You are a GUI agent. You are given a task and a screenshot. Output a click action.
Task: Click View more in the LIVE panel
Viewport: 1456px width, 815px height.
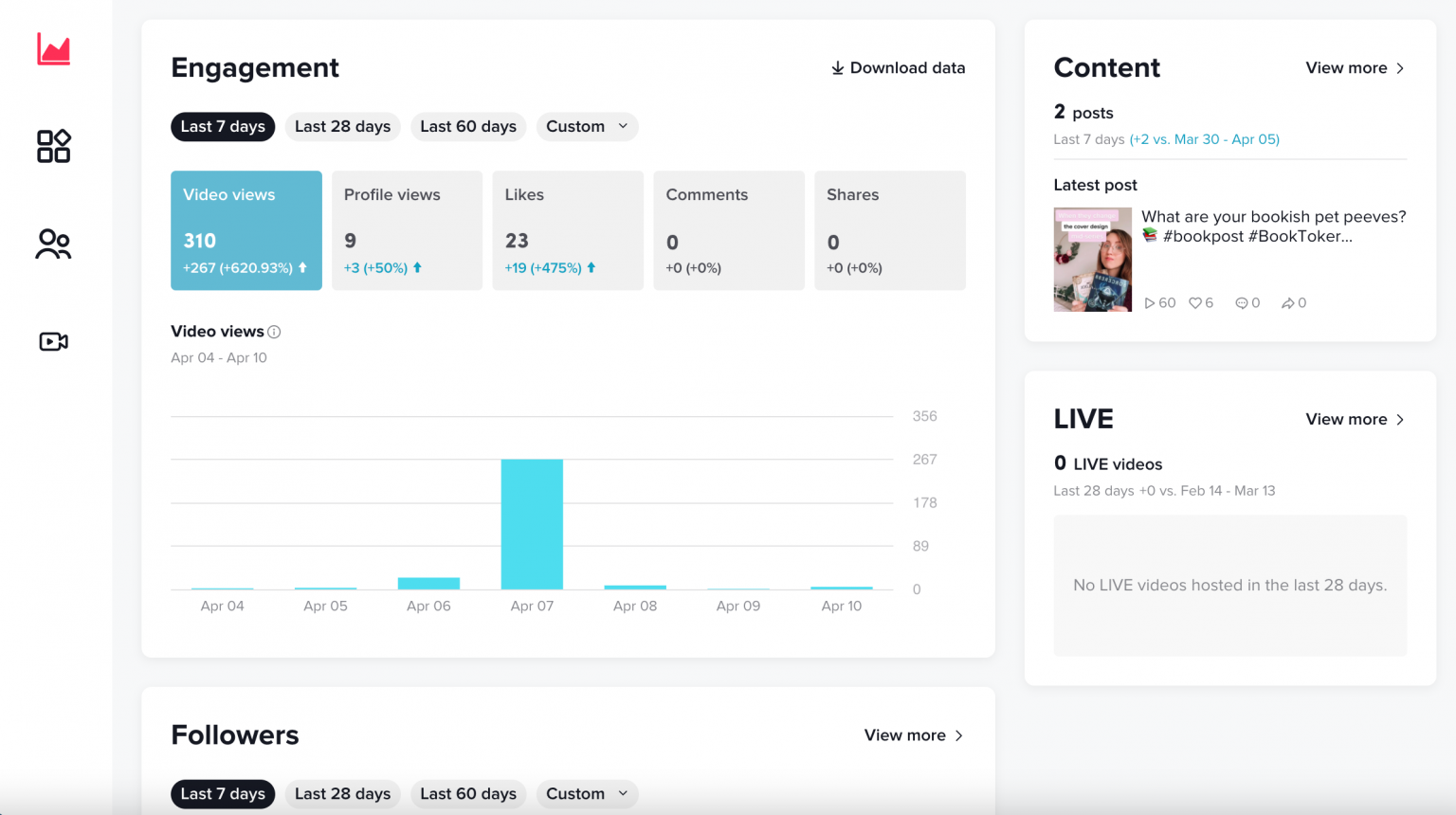[x=1355, y=420]
